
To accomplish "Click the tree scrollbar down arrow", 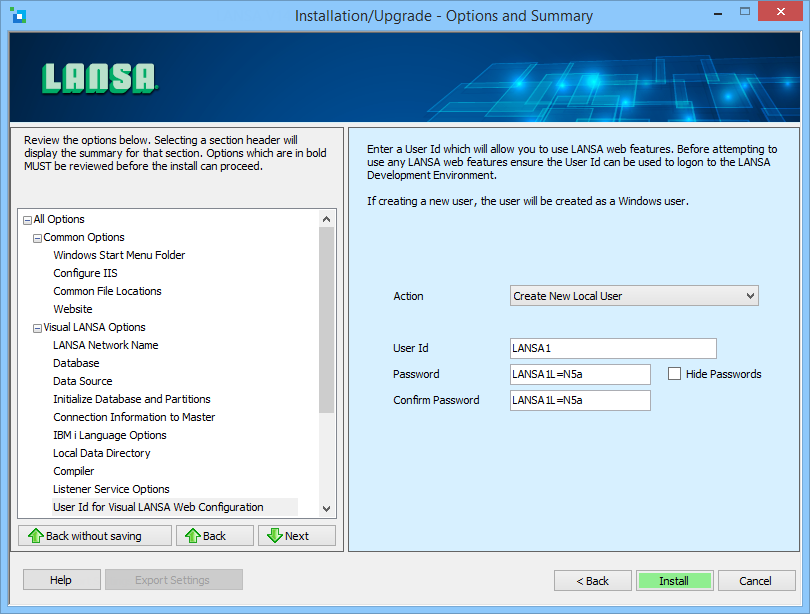I will point(326,509).
